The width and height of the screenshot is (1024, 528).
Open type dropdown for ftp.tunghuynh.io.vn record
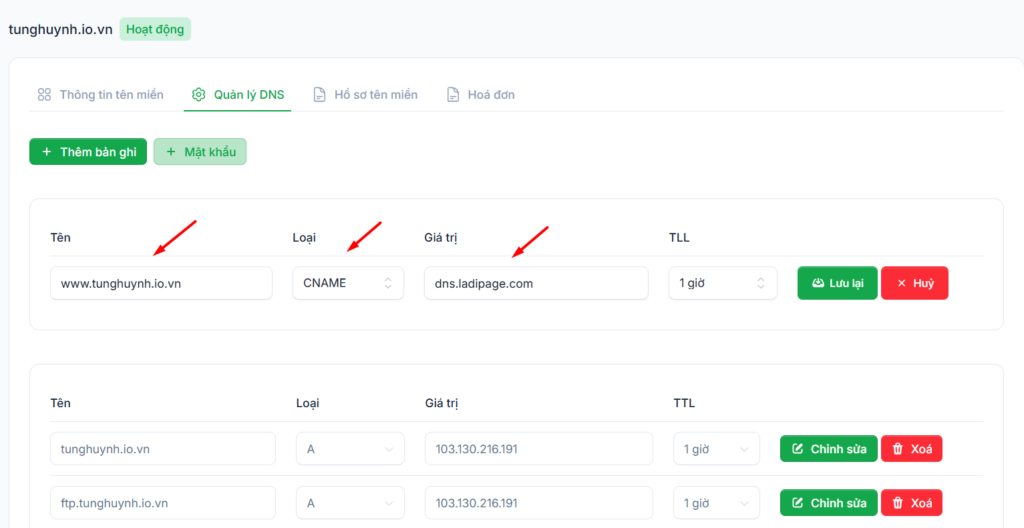click(350, 503)
